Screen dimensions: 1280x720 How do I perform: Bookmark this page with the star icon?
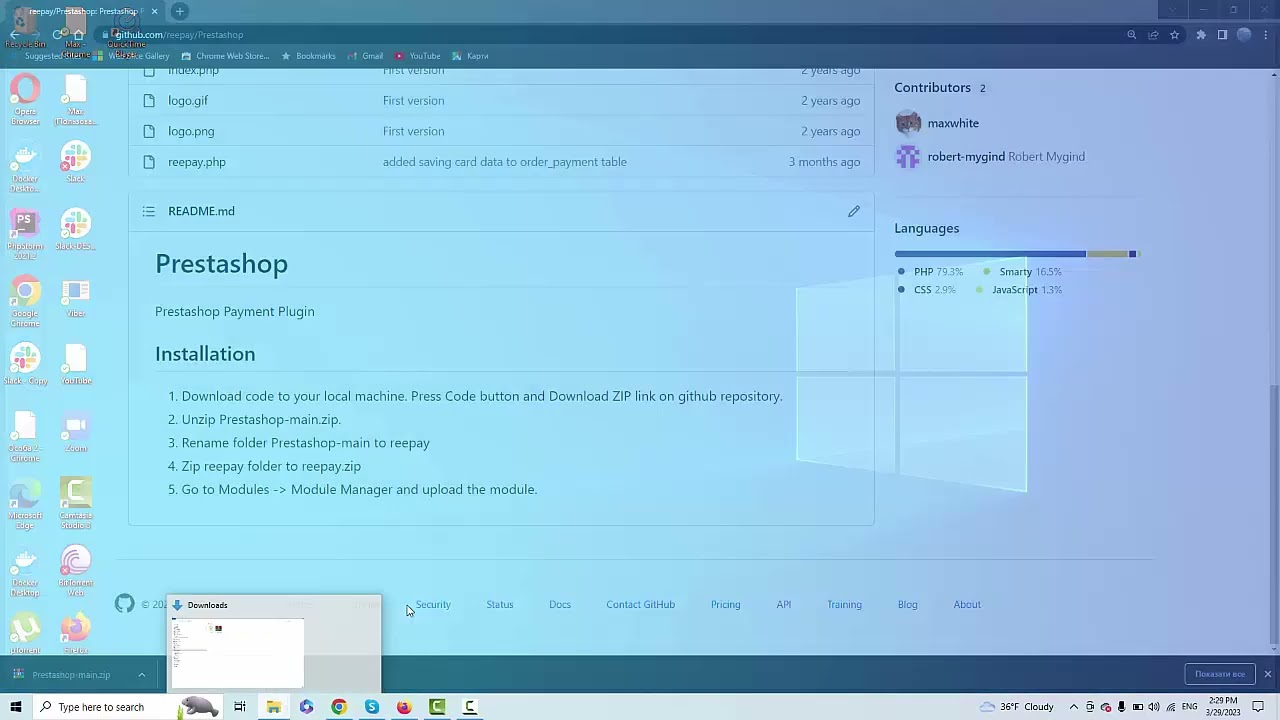(x=1175, y=35)
